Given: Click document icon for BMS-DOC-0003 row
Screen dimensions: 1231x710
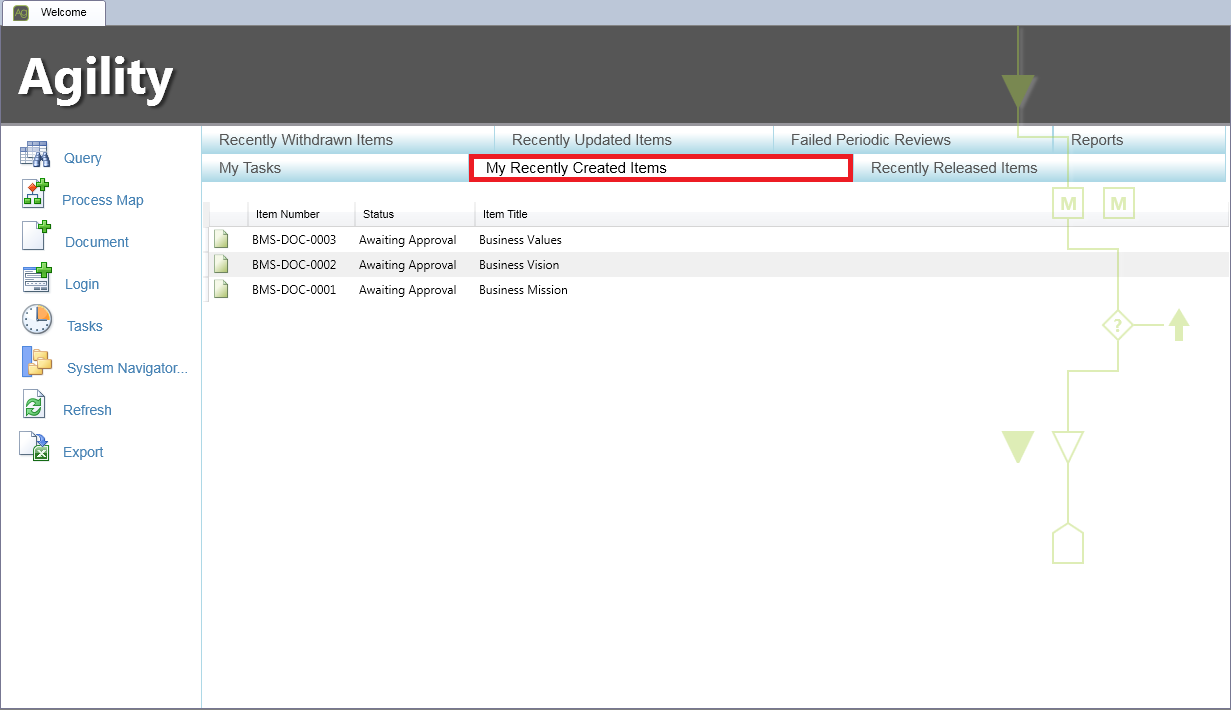Looking at the screenshot, I should tap(221, 240).
